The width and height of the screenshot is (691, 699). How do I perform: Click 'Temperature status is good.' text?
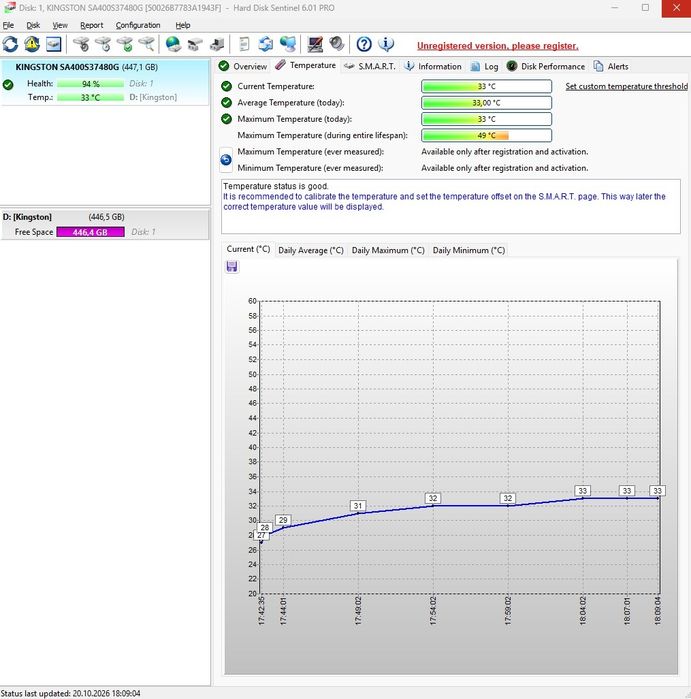pos(276,186)
